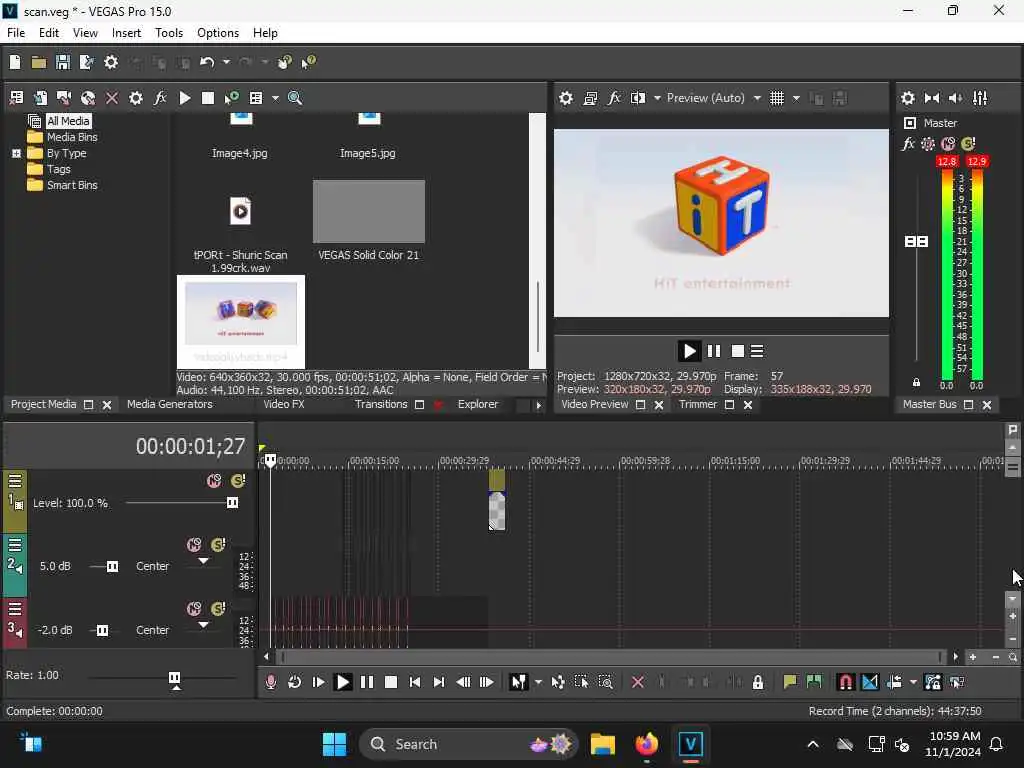Click the Search Media magnifier icon
The width and height of the screenshot is (1024, 768).
295,98
